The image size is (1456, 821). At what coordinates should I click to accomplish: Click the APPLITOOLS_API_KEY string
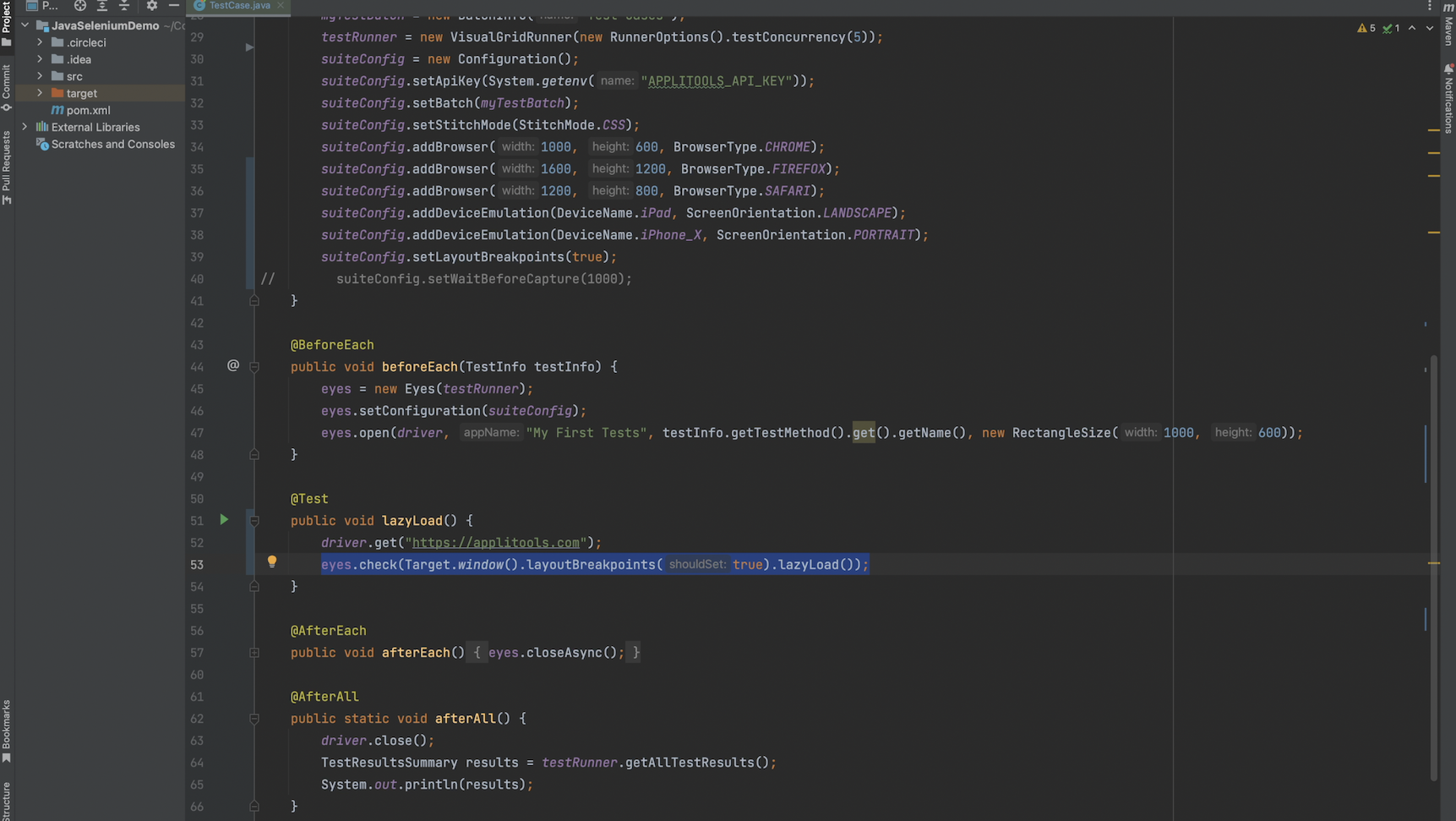pos(717,81)
